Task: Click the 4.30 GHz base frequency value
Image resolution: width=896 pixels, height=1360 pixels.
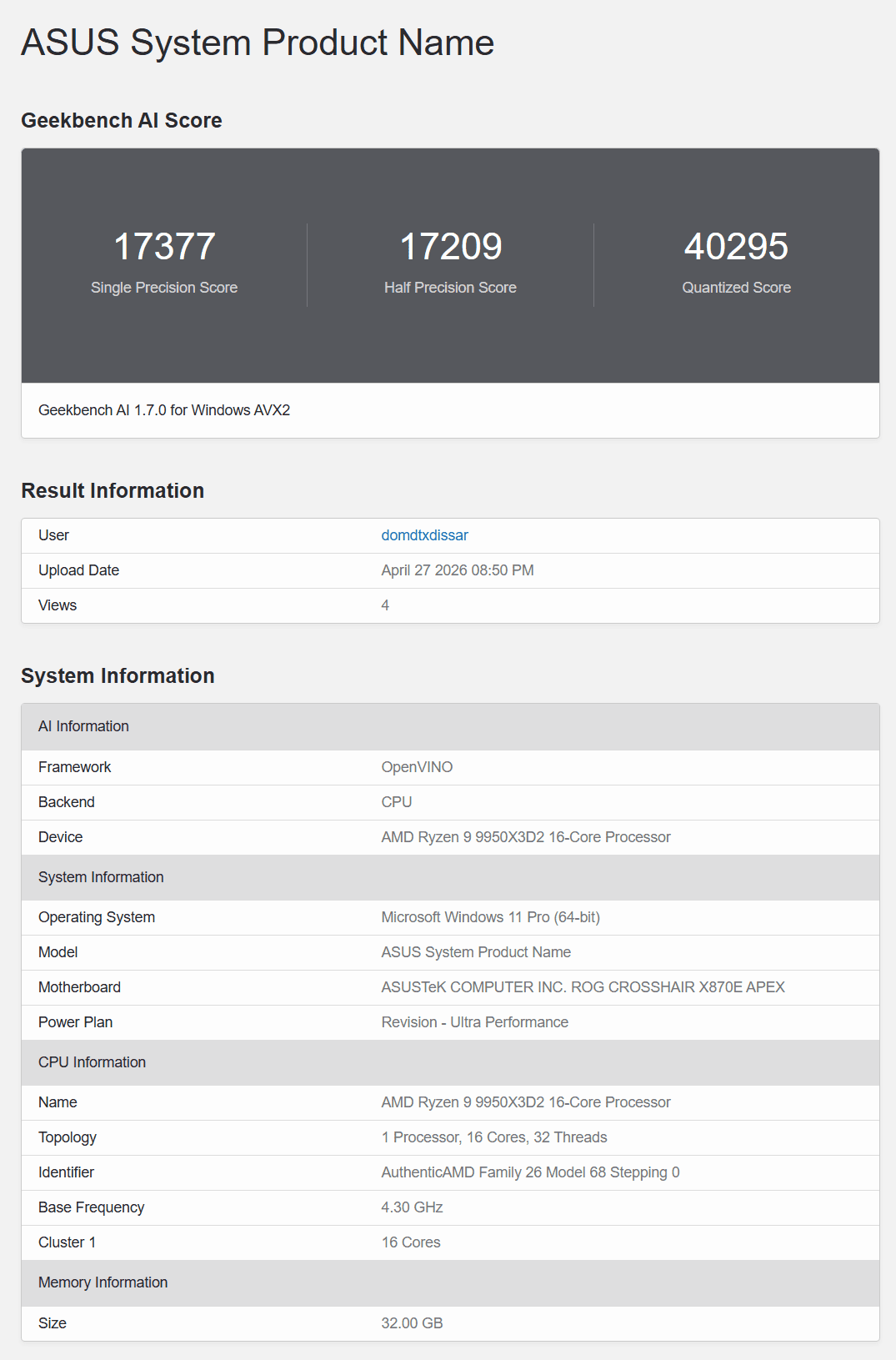Action: tap(413, 1207)
